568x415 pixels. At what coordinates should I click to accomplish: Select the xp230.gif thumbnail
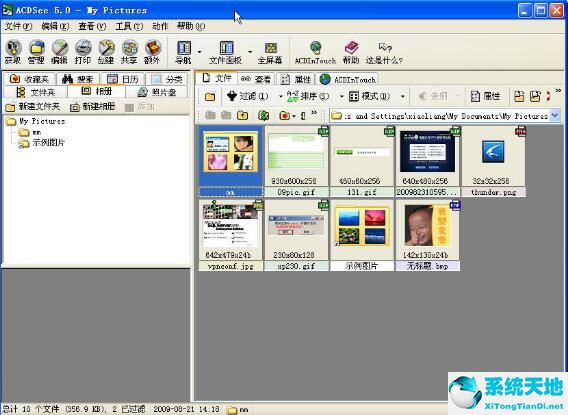[296, 235]
